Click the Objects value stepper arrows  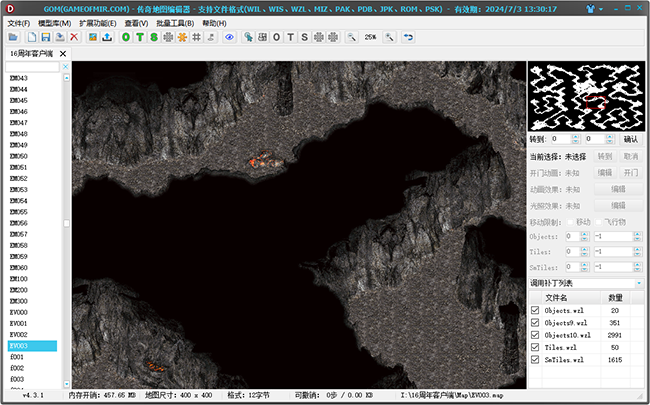point(583,236)
